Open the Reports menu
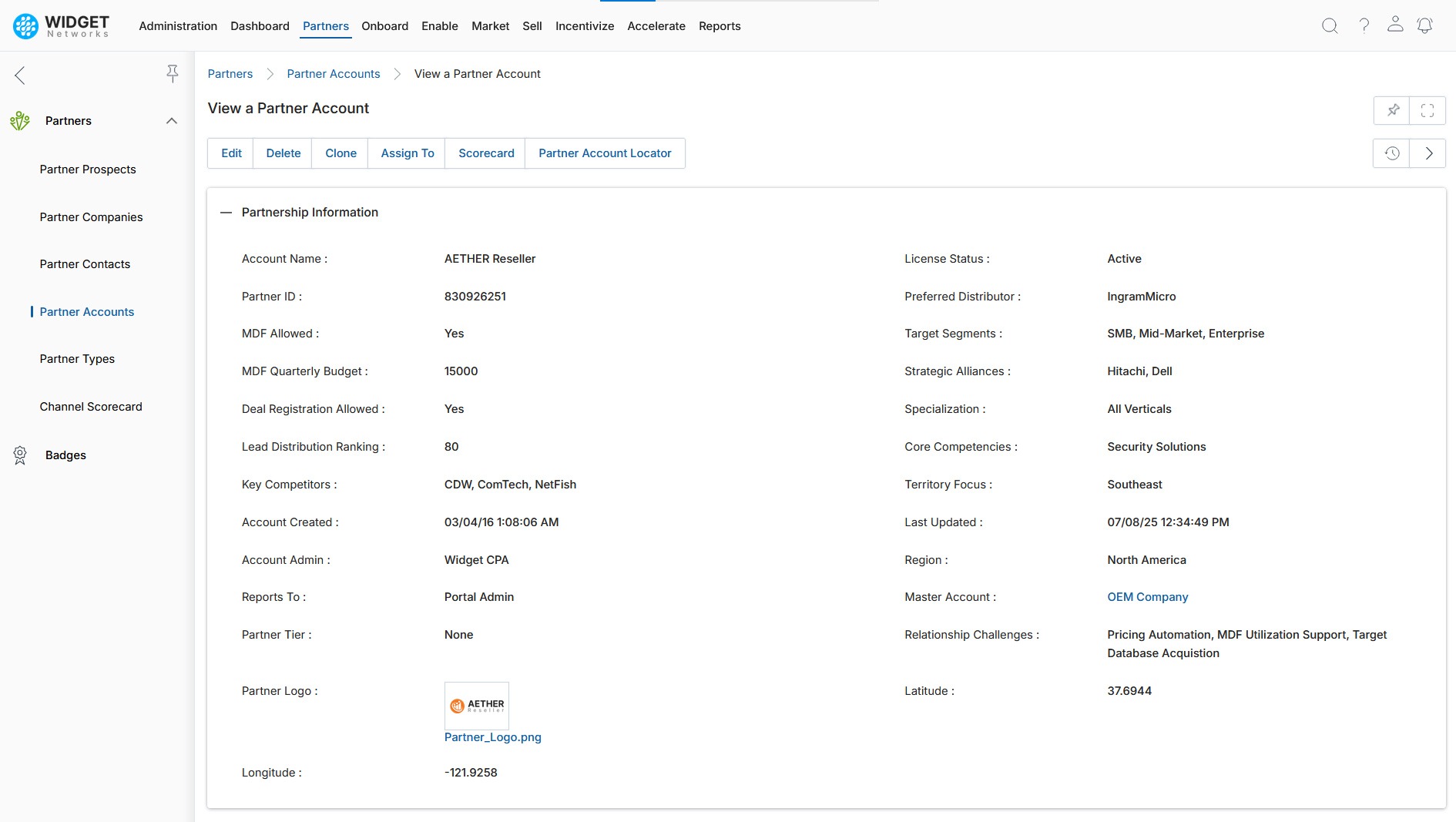 point(720,25)
